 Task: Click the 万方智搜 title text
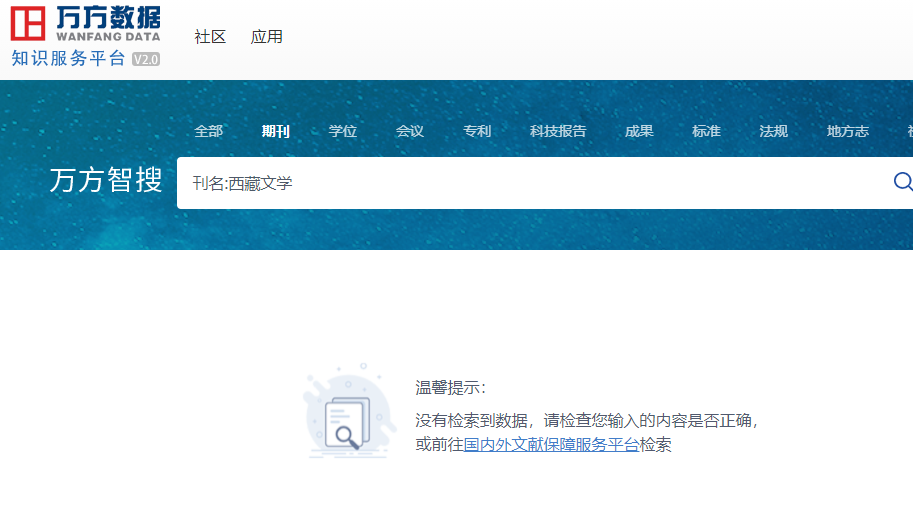(x=106, y=181)
